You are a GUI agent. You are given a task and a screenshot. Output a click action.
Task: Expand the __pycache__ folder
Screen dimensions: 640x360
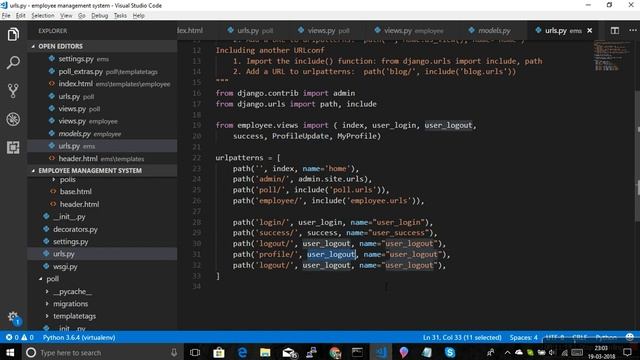pos(102,291)
